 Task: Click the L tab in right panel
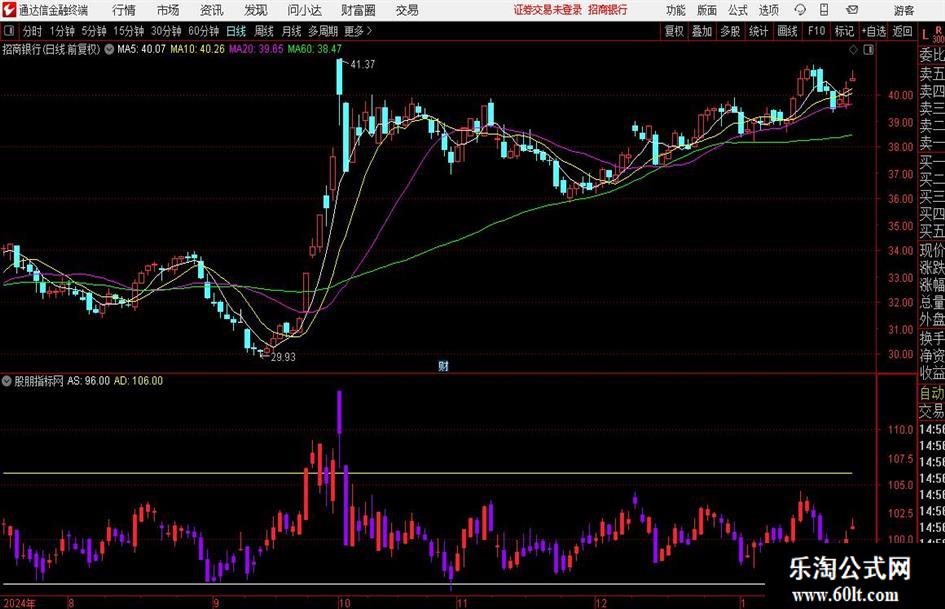tap(925, 35)
